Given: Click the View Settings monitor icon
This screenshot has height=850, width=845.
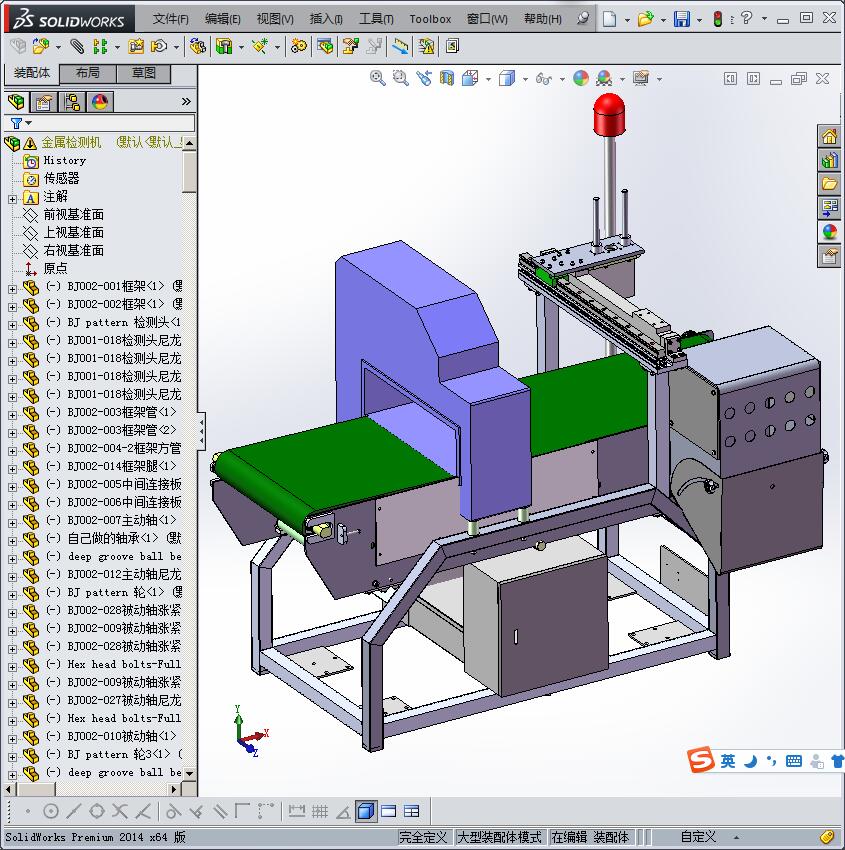Looking at the screenshot, I should (x=641, y=79).
